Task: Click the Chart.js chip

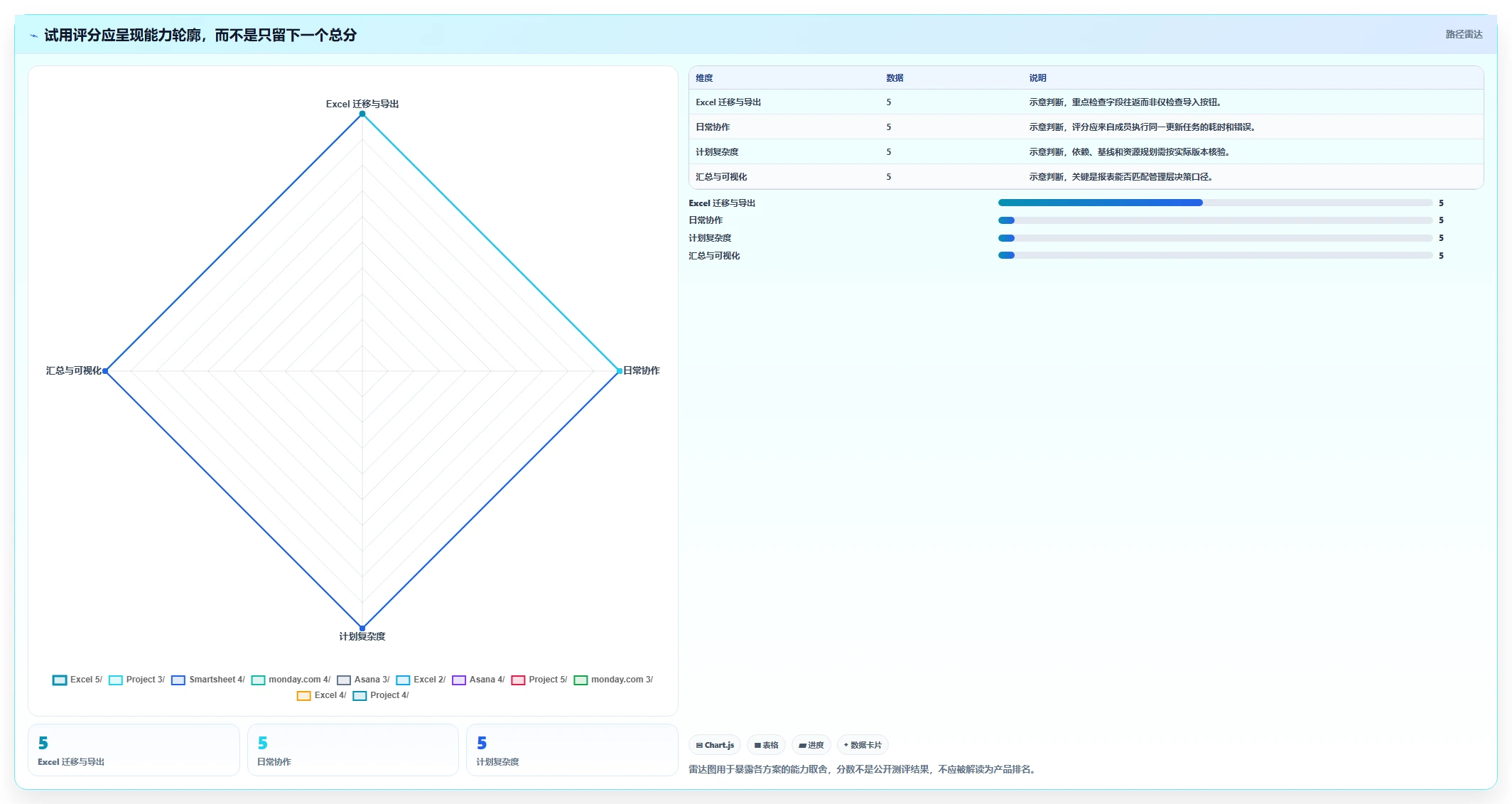Action: 715,745
